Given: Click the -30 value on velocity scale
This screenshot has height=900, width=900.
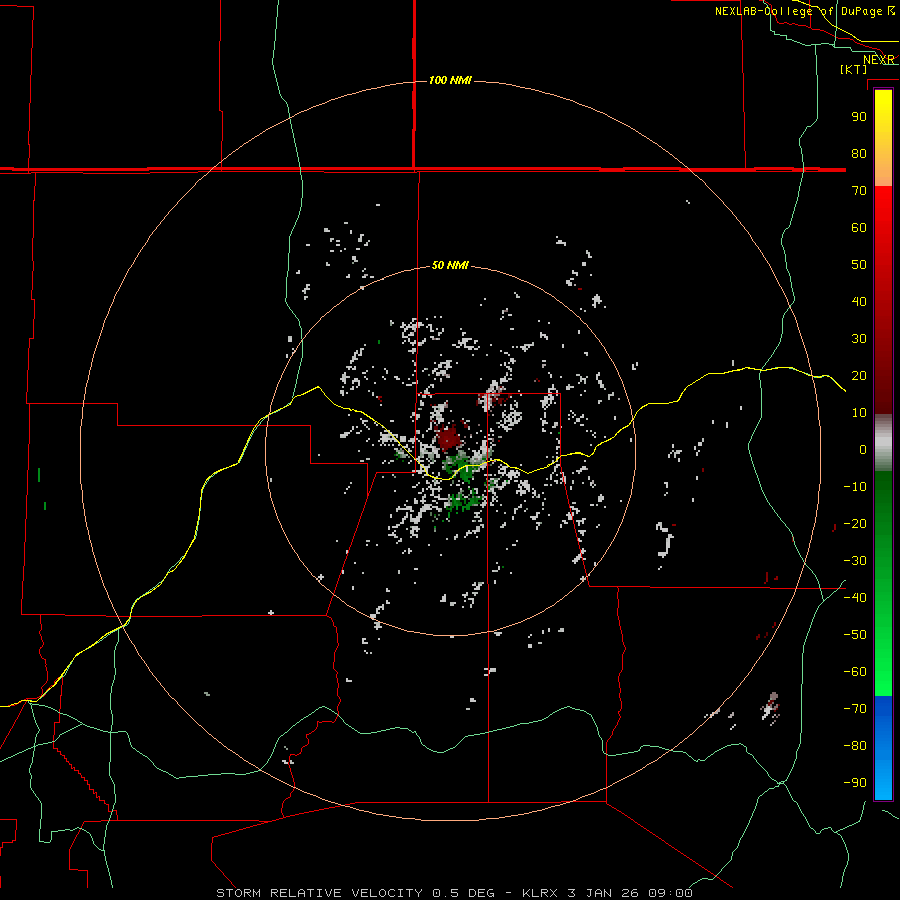Looking at the screenshot, I should 855,561.
